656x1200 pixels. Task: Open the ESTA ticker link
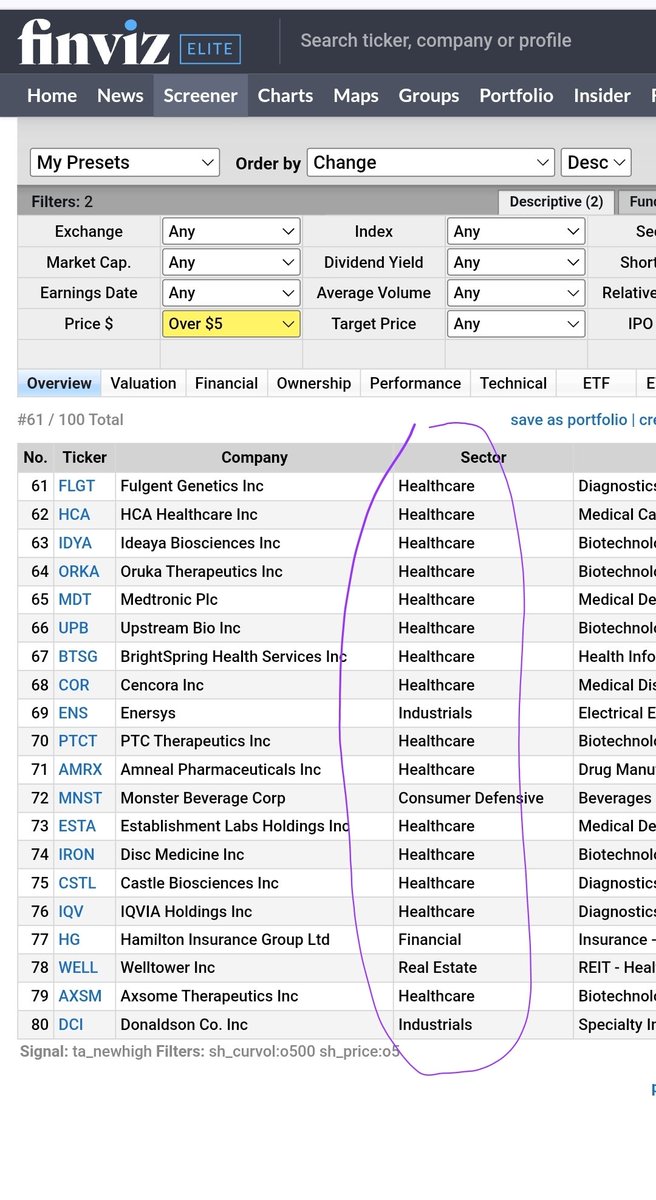[x=77, y=826]
